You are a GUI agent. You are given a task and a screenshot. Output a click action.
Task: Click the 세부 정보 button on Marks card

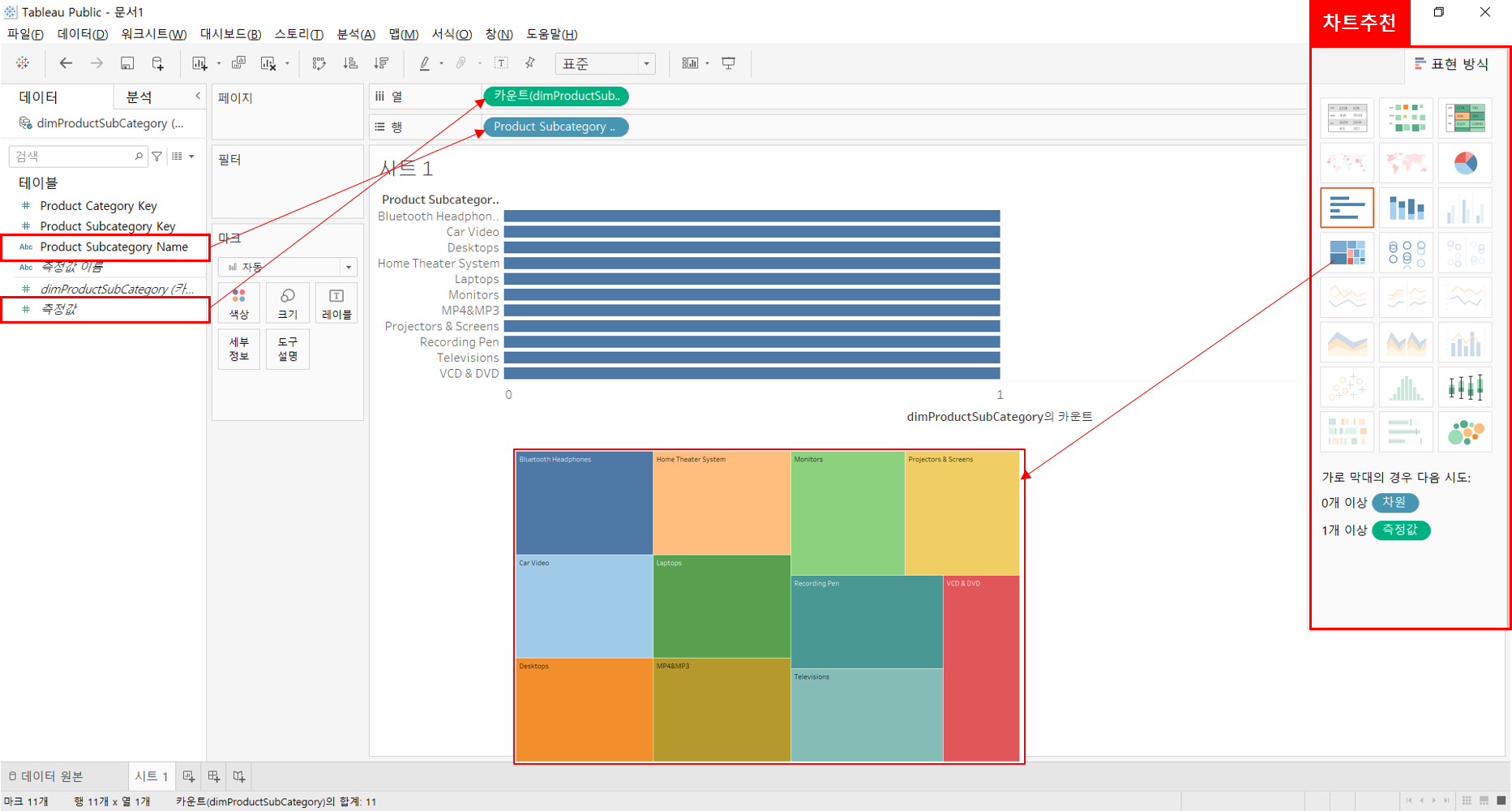coord(238,349)
